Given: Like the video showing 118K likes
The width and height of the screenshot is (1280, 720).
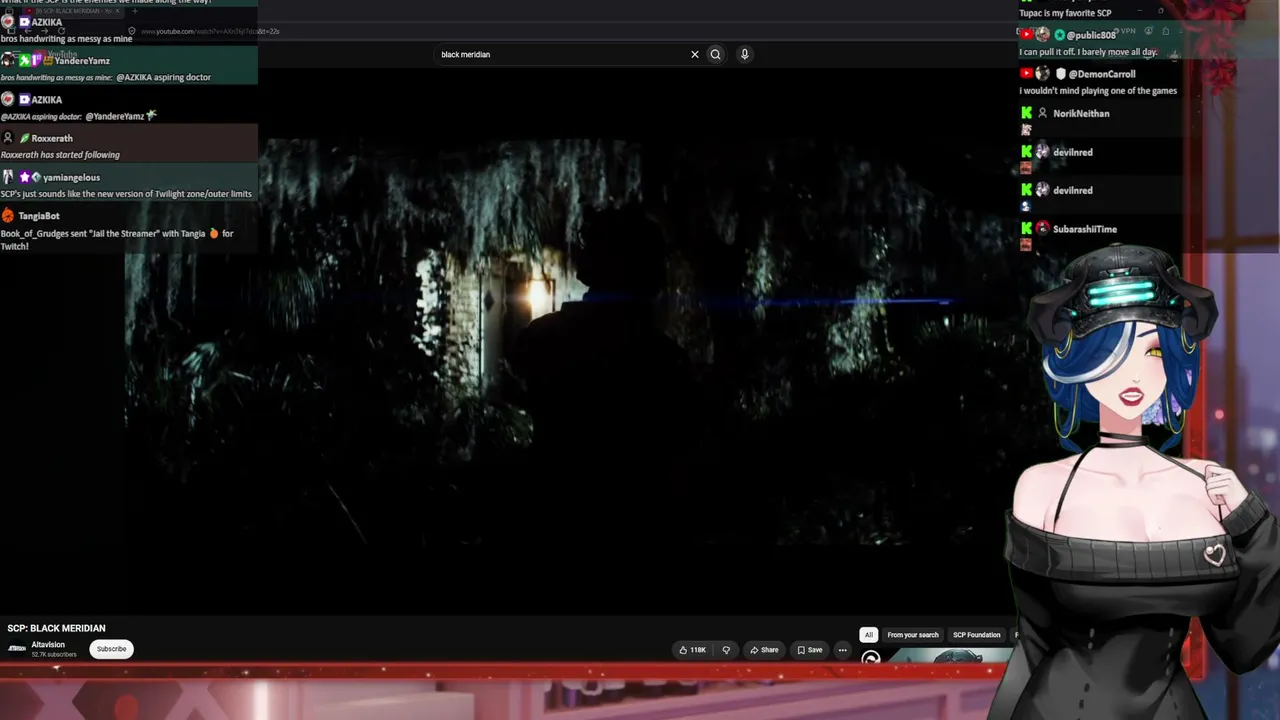Looking at the screenshot, I should point(692,650).
